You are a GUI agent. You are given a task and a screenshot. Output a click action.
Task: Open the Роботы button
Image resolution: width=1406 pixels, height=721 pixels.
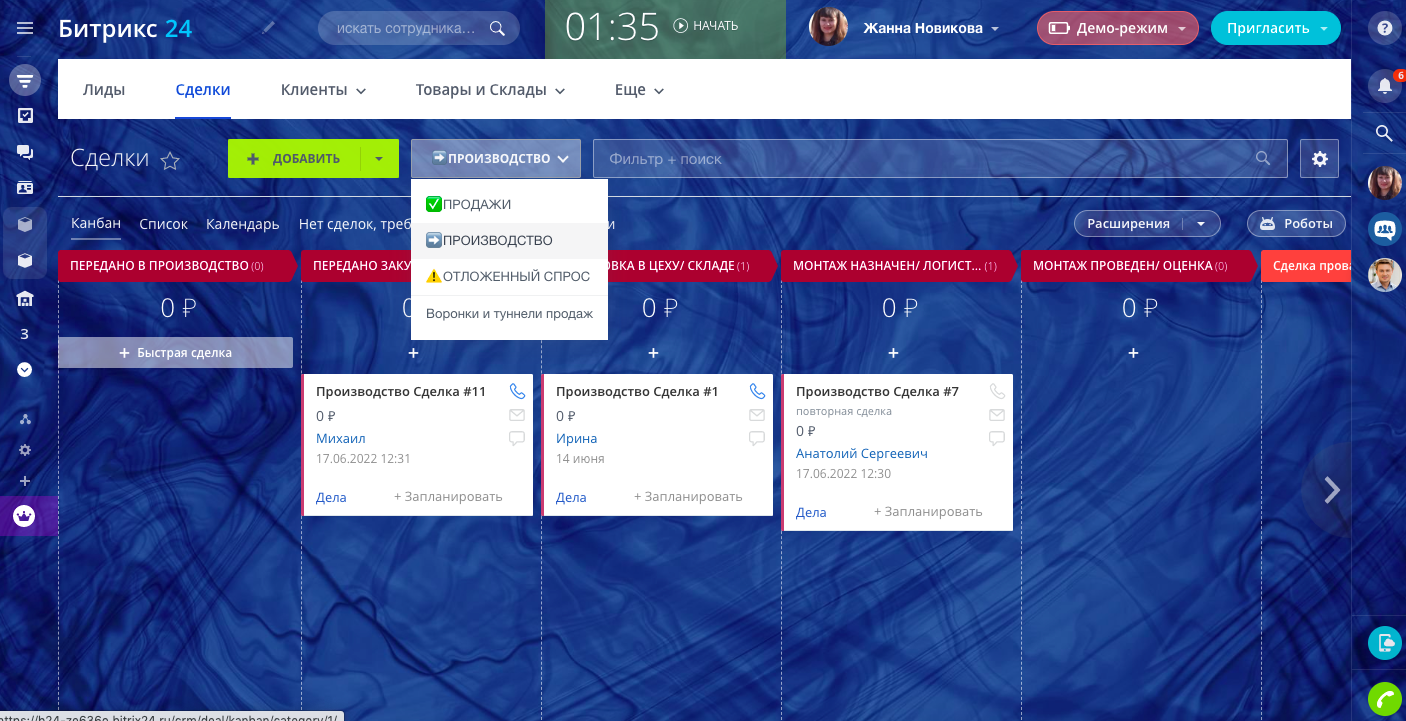(x=1296, y=224)
